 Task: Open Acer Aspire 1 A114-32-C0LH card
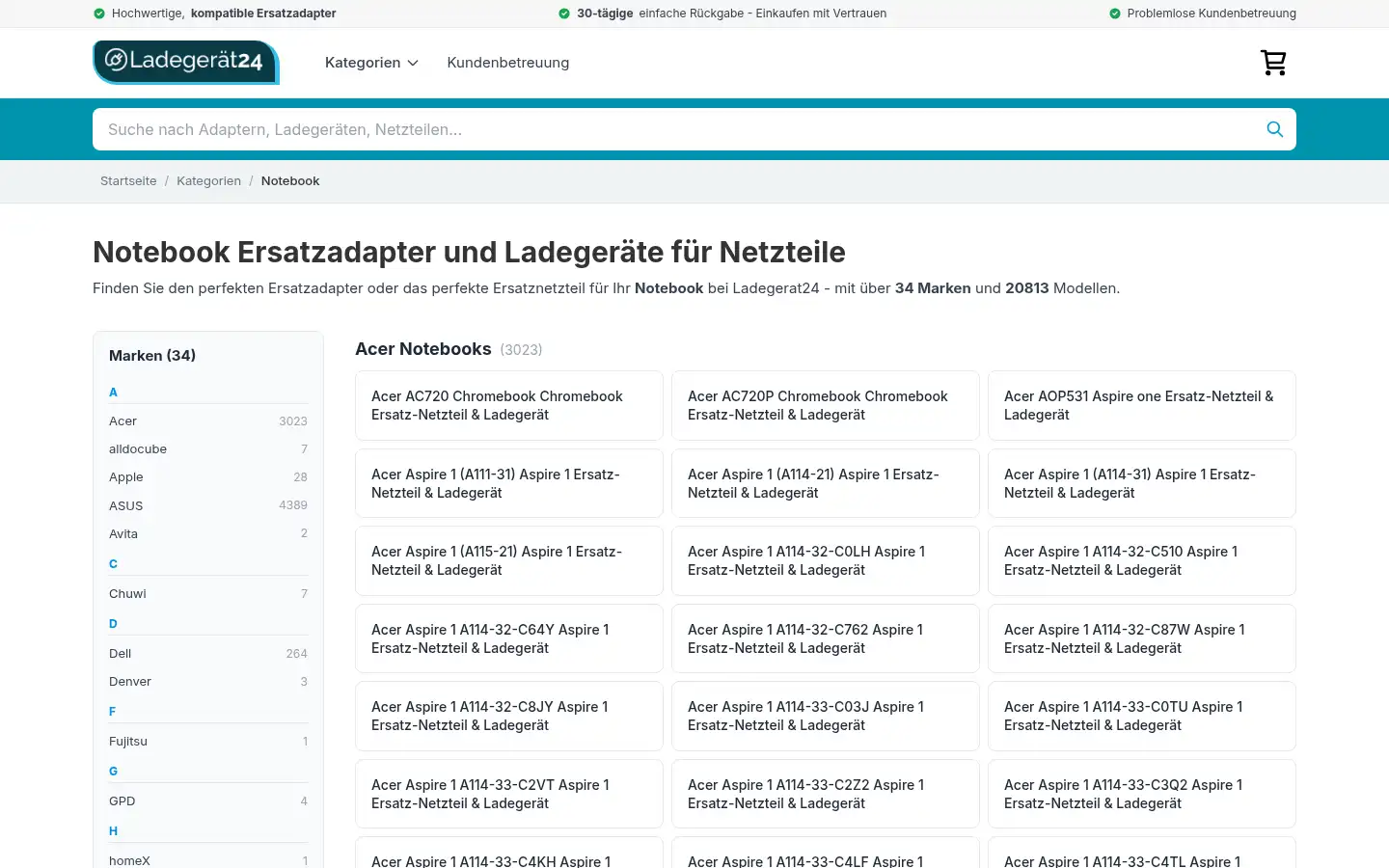point(826,561)
